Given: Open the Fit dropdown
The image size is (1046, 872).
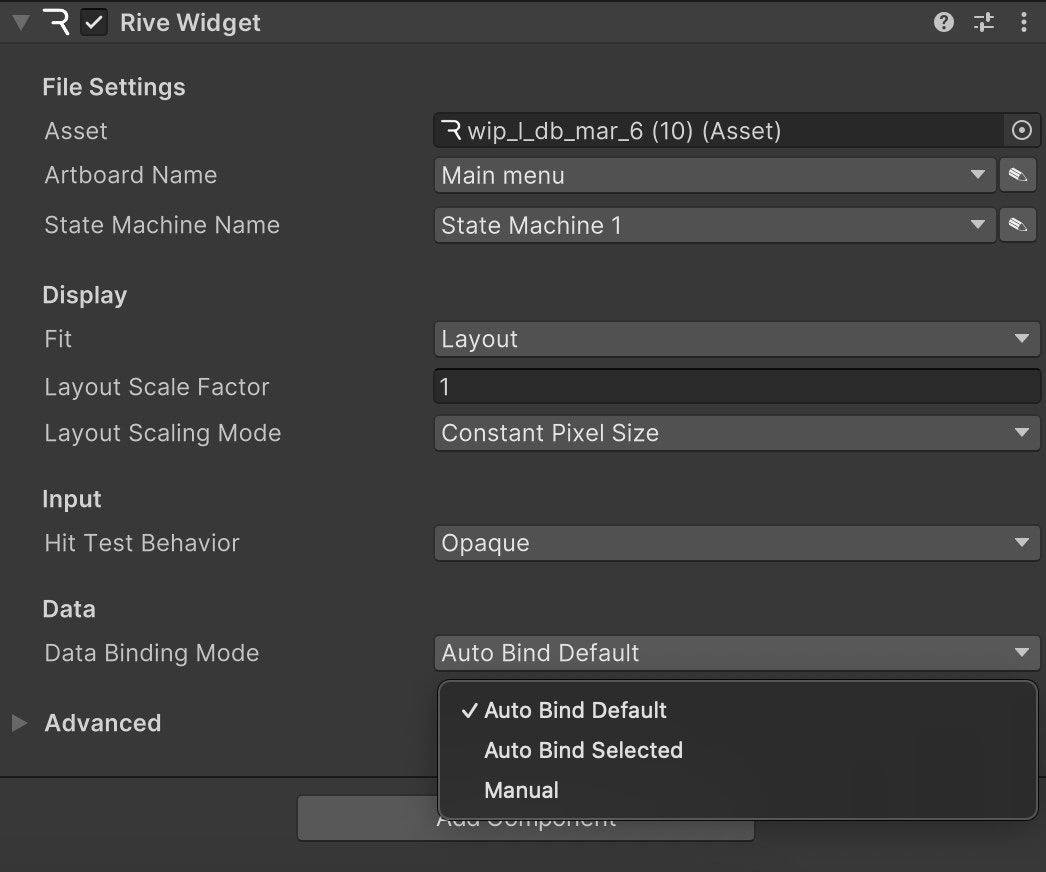Looking at the screenshot, I should 736,339.
